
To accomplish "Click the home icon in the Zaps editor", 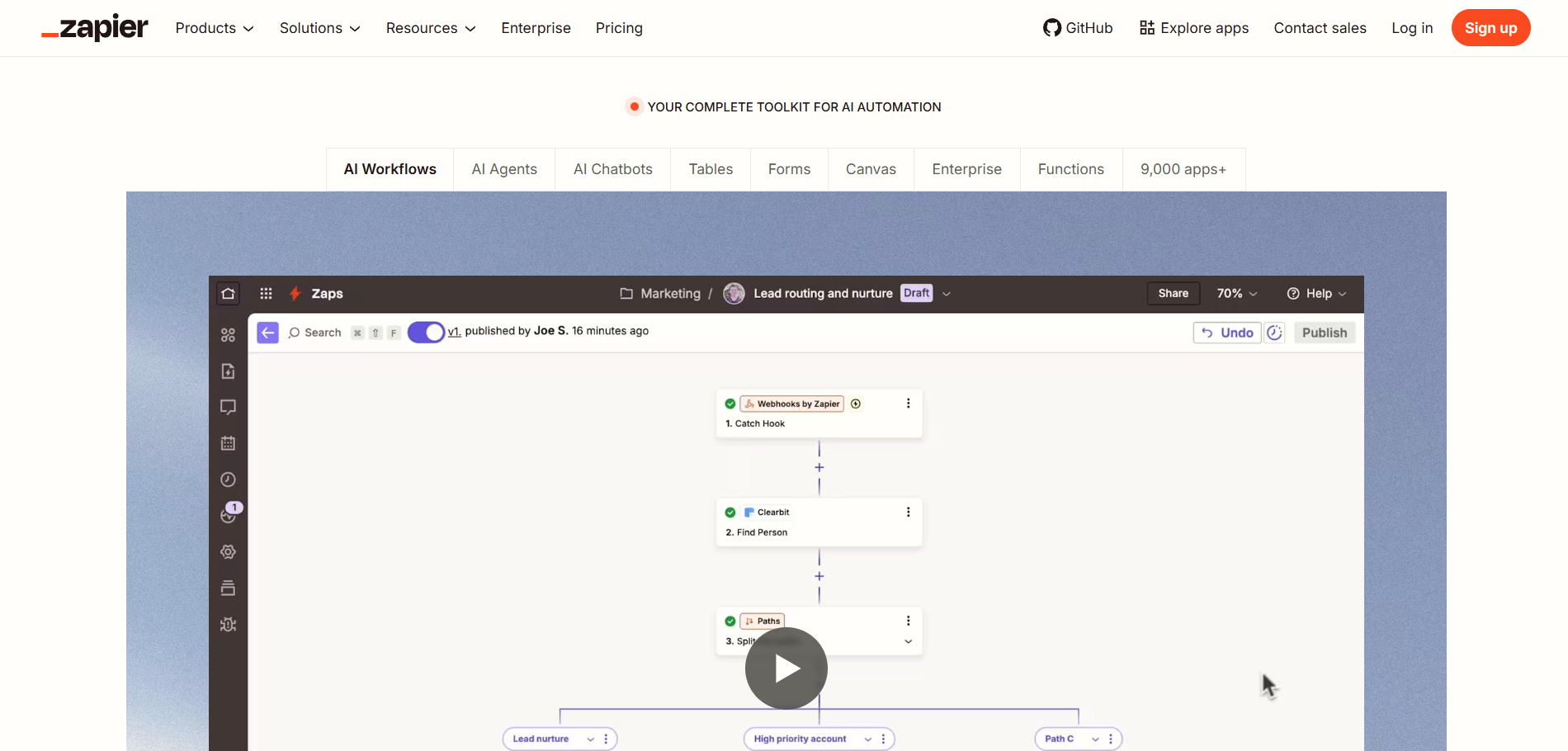I will tap(229, 294).
